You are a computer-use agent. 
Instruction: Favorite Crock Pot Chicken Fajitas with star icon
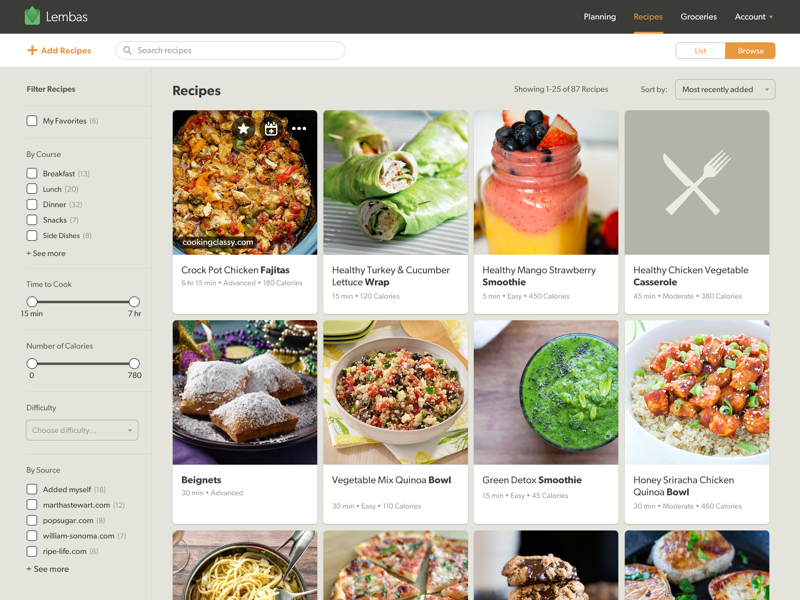click(243, 129)
